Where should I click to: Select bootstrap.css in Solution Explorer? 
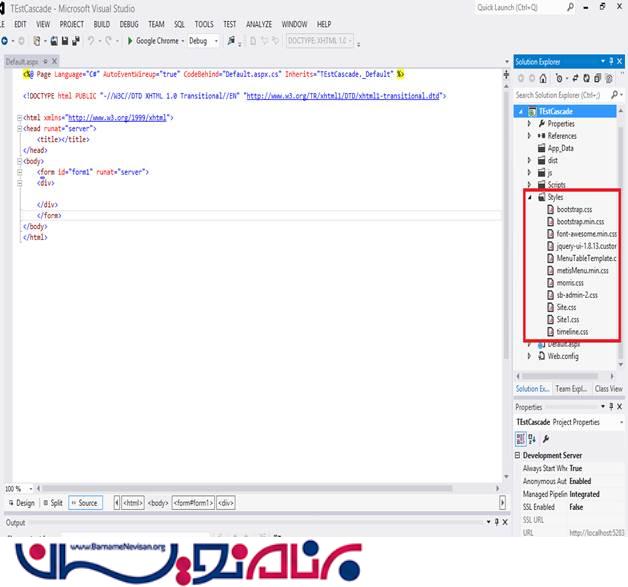coord(574,209)
